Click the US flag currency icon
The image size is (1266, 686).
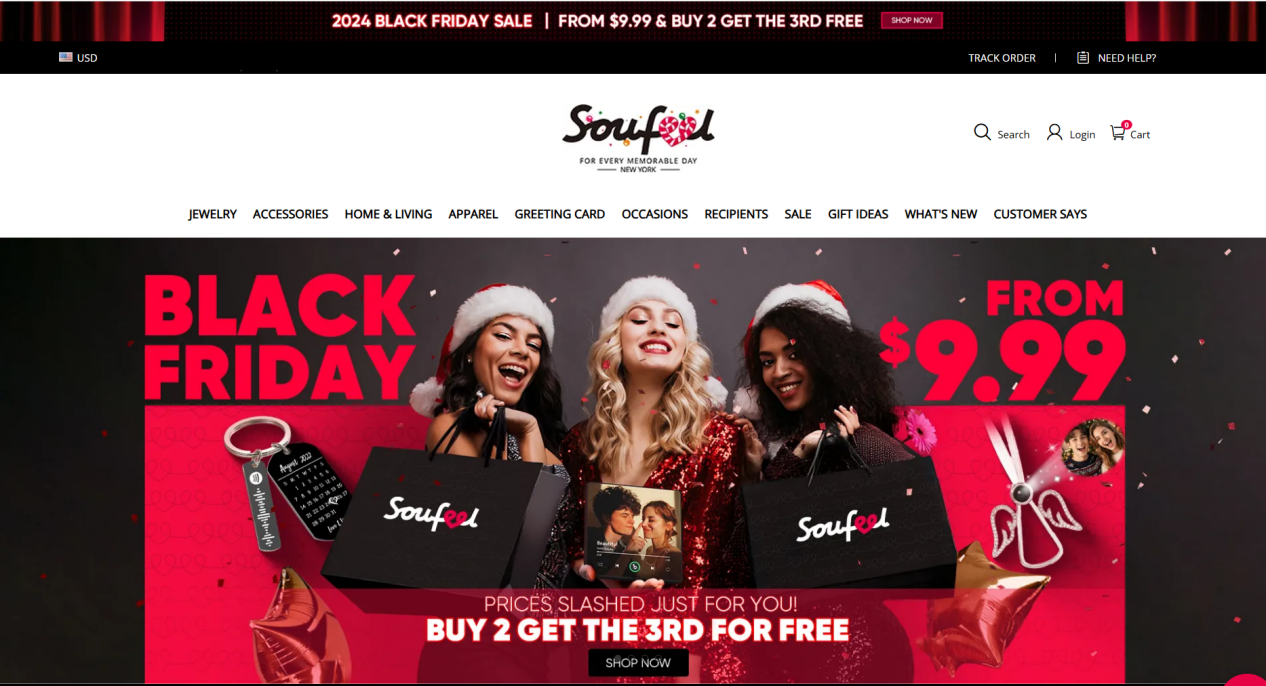coord(66,57)
